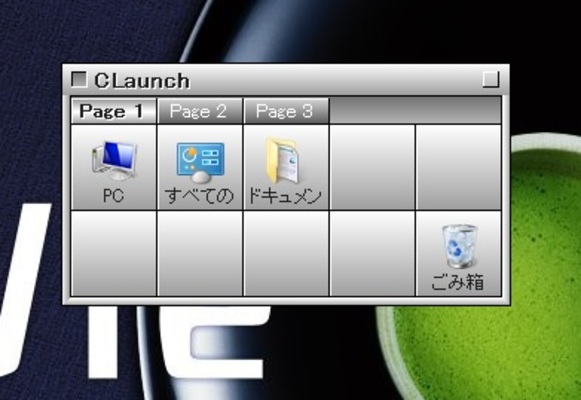Select the empty slot below PC
The height and width of the screenshot is (400, 581).
click(114, 254)
